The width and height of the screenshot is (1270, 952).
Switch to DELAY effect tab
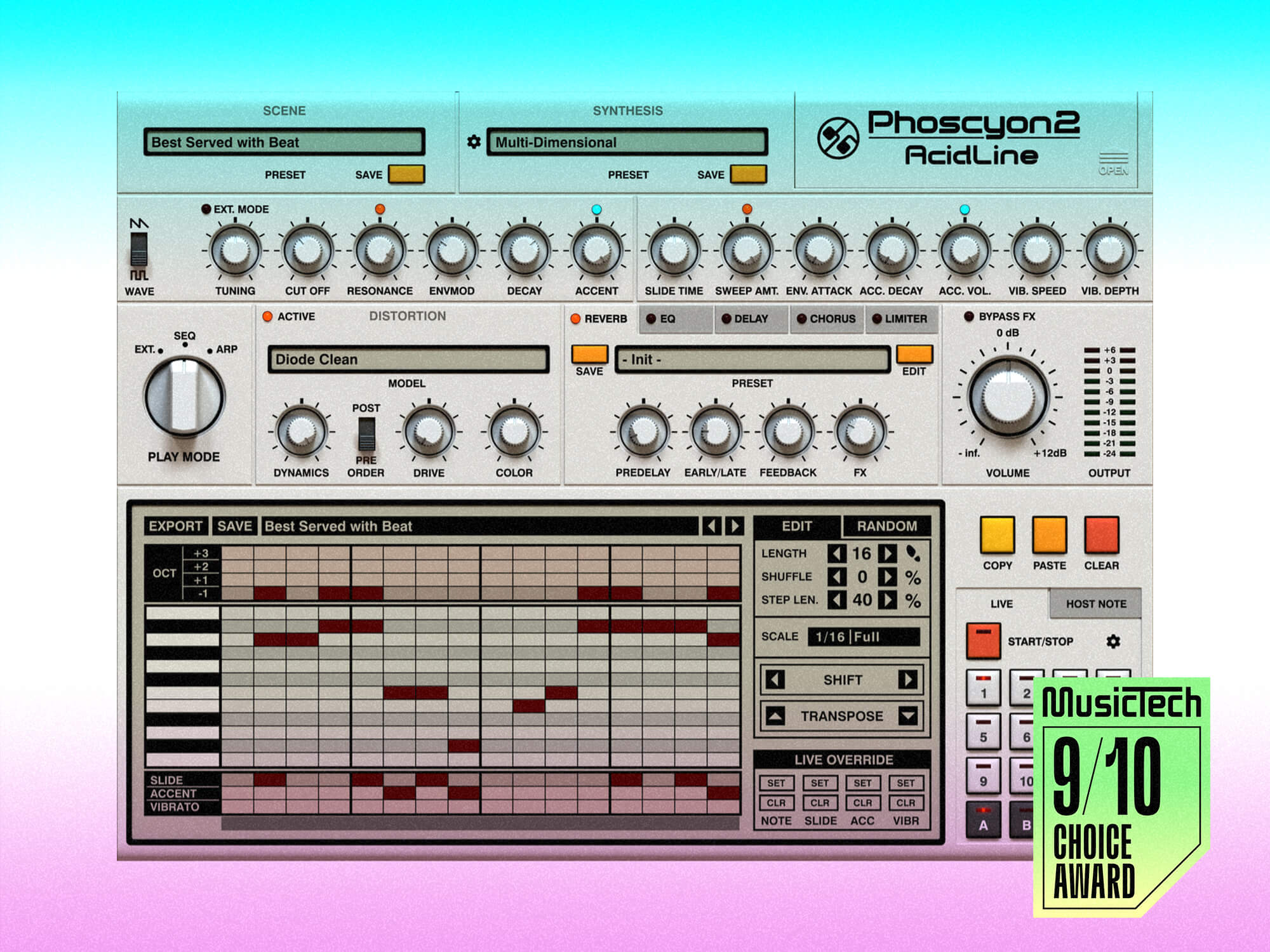[x=751, y=319]
